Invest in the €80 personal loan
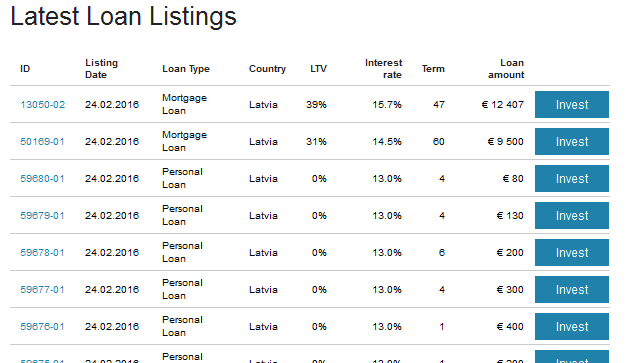The image size is (625, 363). (572, 179)
